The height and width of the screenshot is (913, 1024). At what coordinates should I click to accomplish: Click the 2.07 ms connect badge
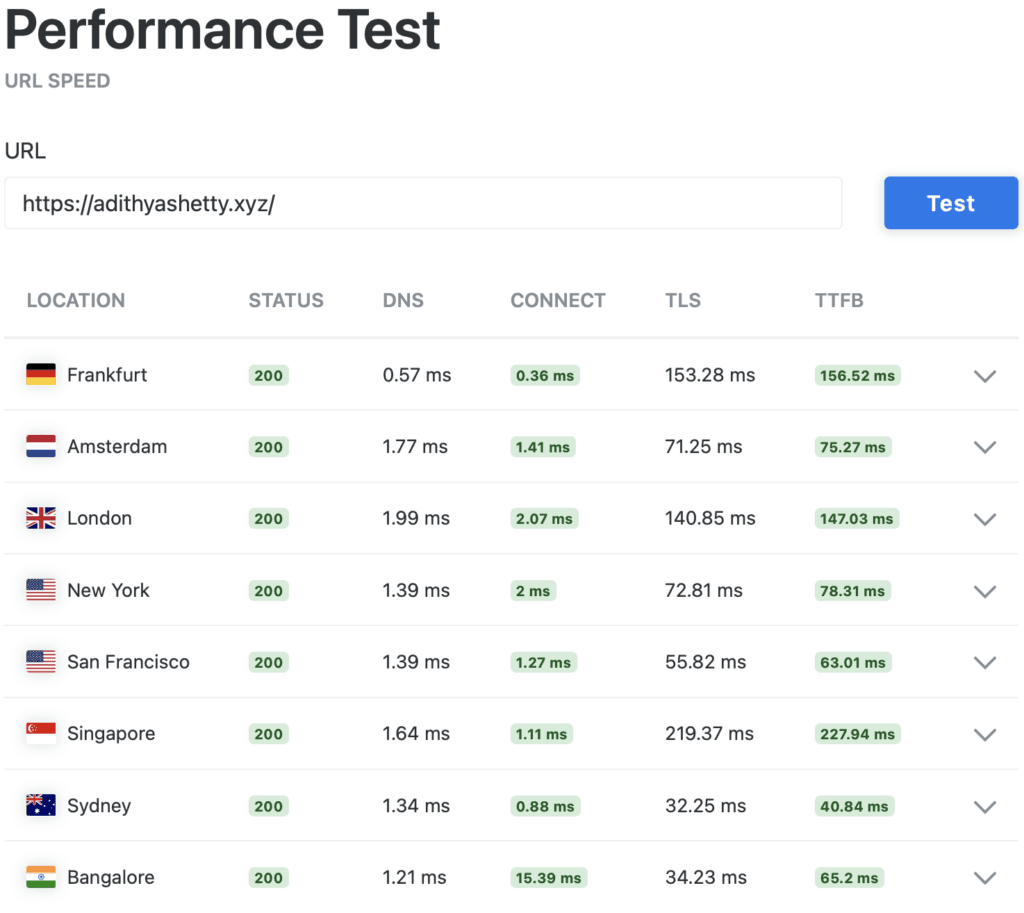tap(544, 519)
